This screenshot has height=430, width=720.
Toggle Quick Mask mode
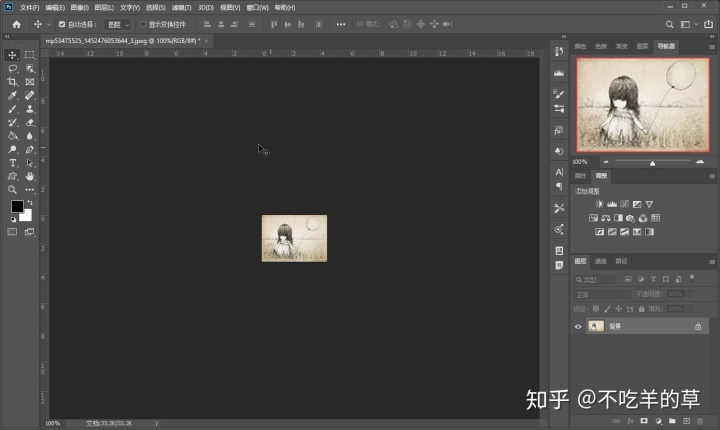(x=12, y=232)
